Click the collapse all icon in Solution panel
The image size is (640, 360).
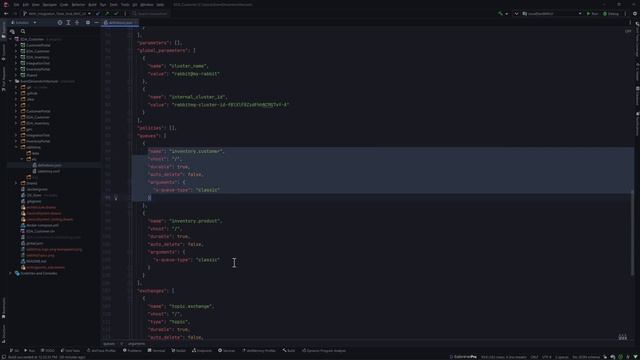[x=77, y=22]
